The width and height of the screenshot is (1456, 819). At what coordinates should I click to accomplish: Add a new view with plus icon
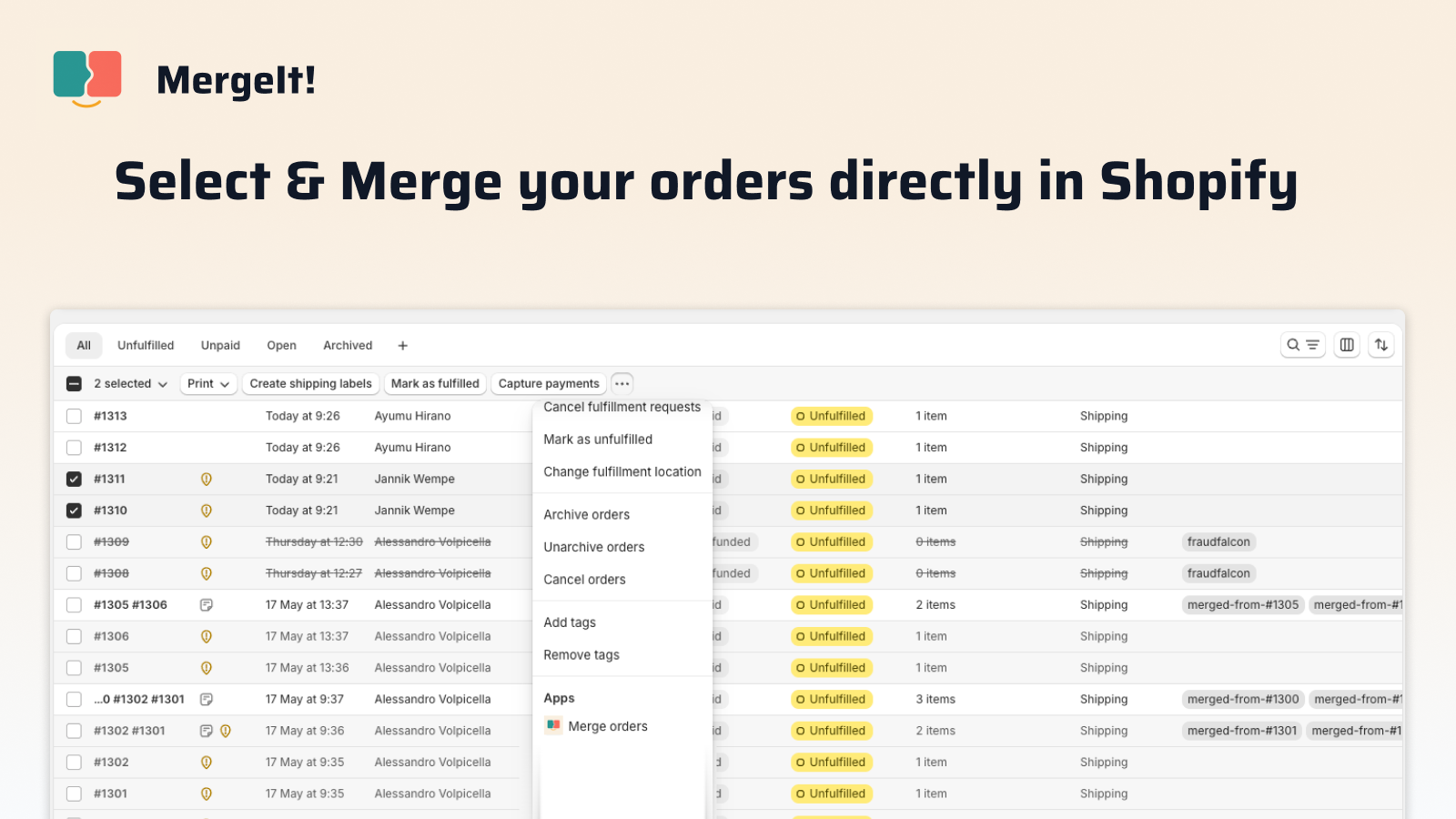point(402,346)
